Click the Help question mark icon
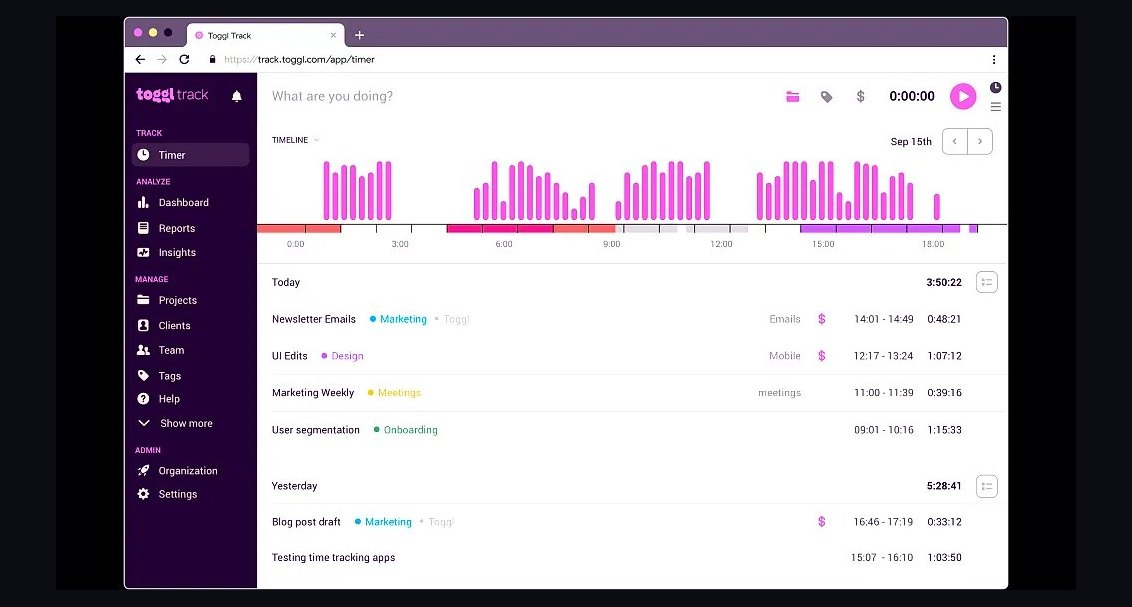 pos(144,398)
